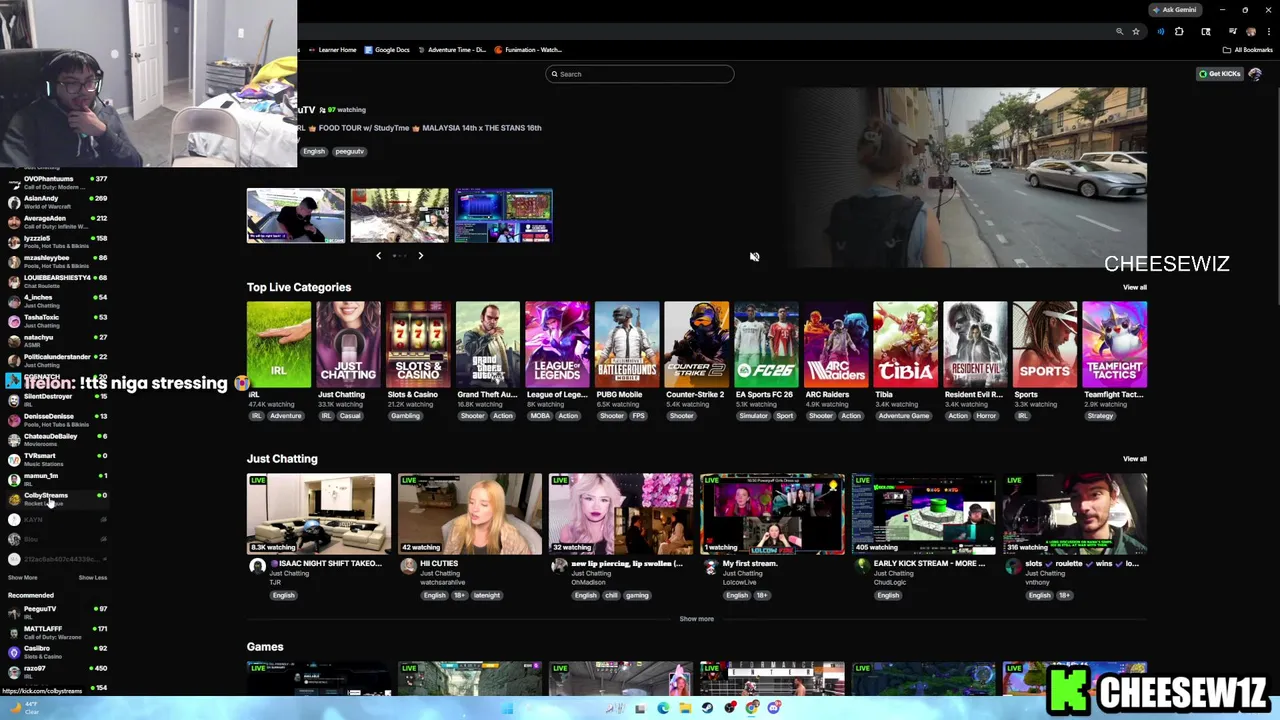Open AsianAndy channel in sidebar
The width and height of the screenshot is (1280, 720).
pyautogui.click(x=57, y=203)
